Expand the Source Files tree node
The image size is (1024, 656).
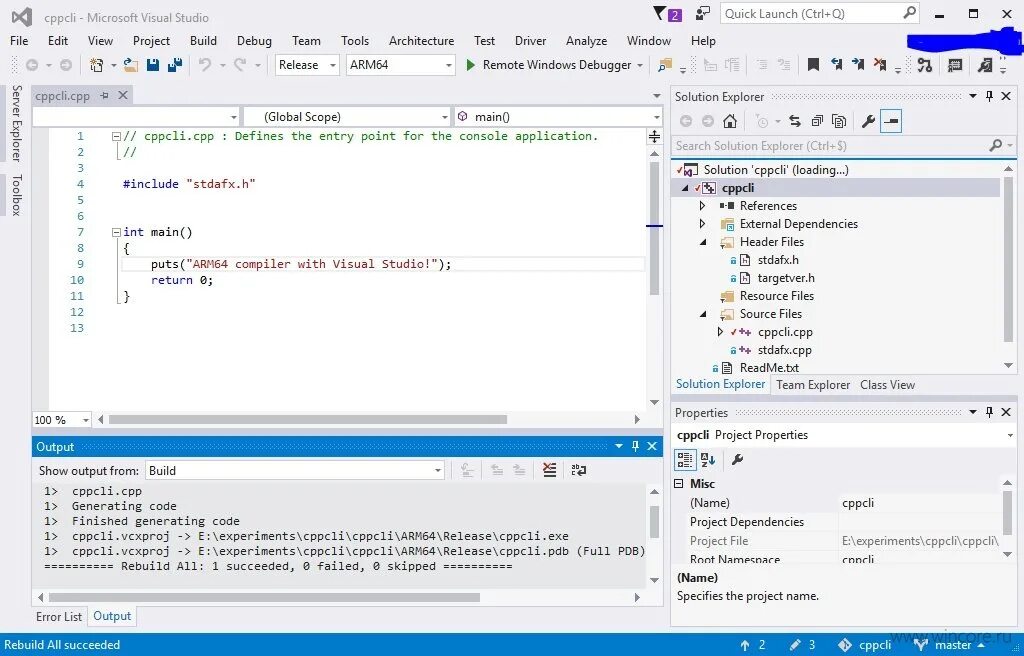coord(705,313)
